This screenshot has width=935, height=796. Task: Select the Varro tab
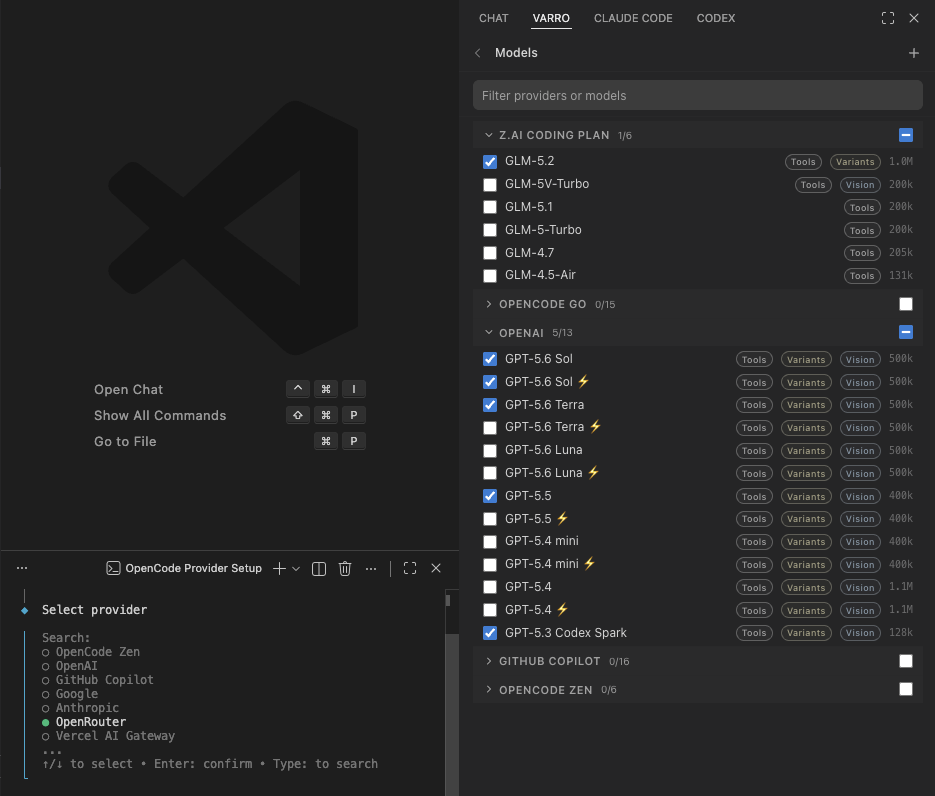coord(551,18)
